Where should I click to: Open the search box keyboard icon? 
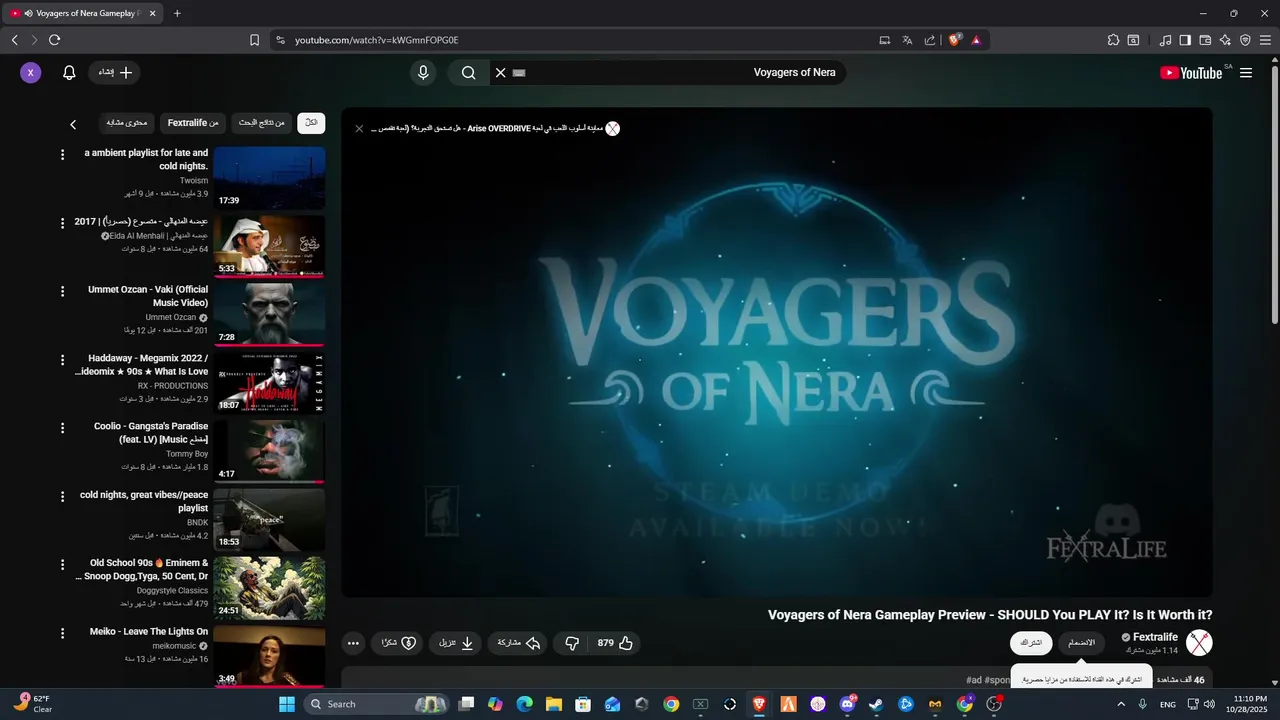pyautogui.click(x=519, y=73)
